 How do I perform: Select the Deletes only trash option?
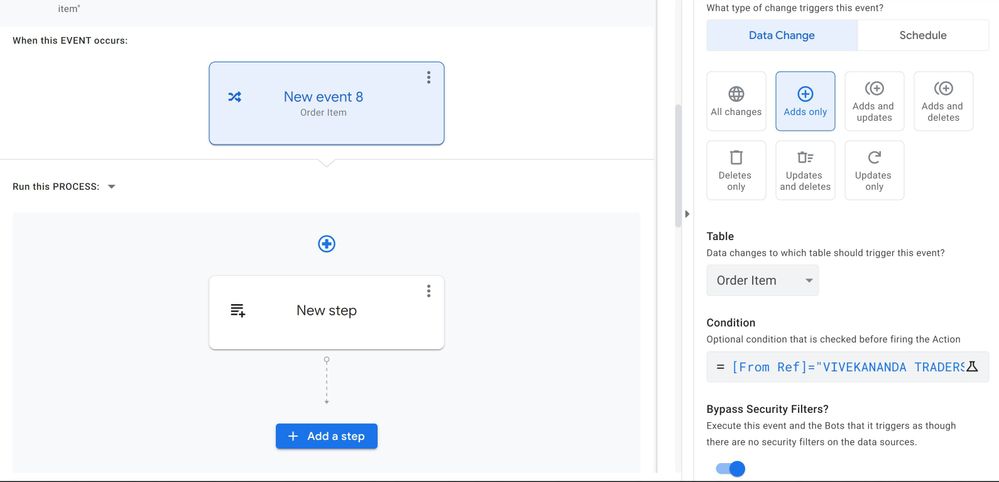736,170
